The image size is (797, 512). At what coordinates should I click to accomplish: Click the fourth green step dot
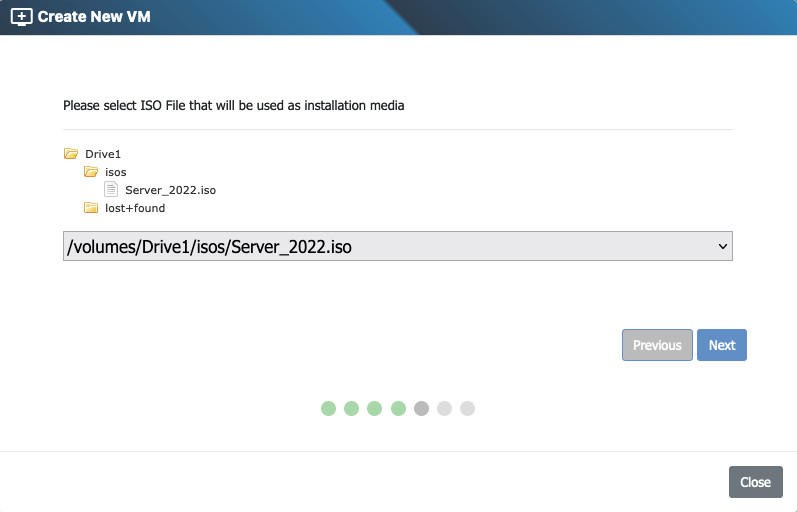coord(398,408)
